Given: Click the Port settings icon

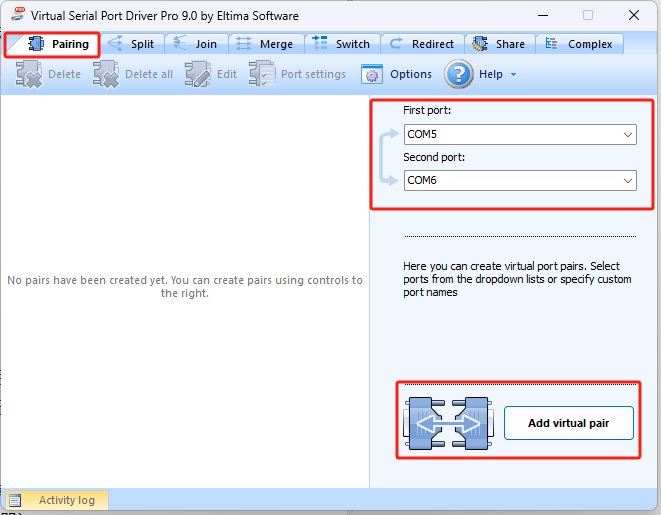Looking at the screenshot, I should coord(262,74).
